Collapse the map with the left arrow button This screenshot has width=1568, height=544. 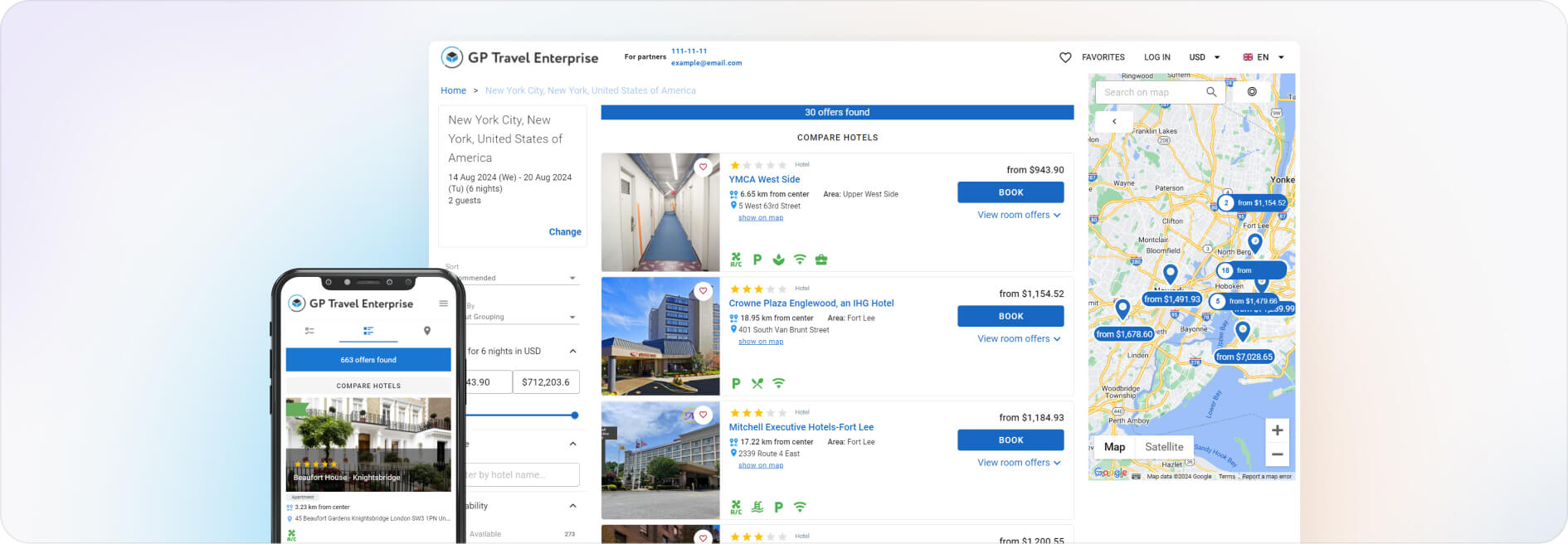pyautogui.click(x=1114, y=121)
